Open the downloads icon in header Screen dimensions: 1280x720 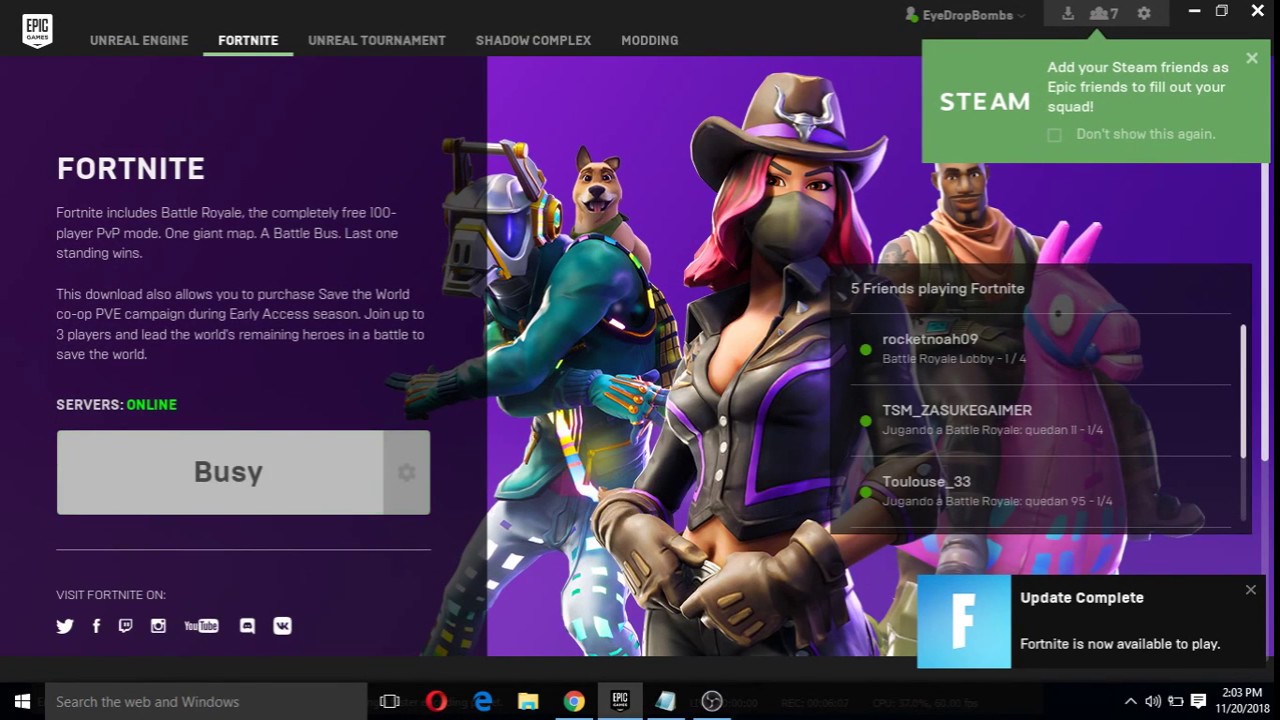(1068, 13)
